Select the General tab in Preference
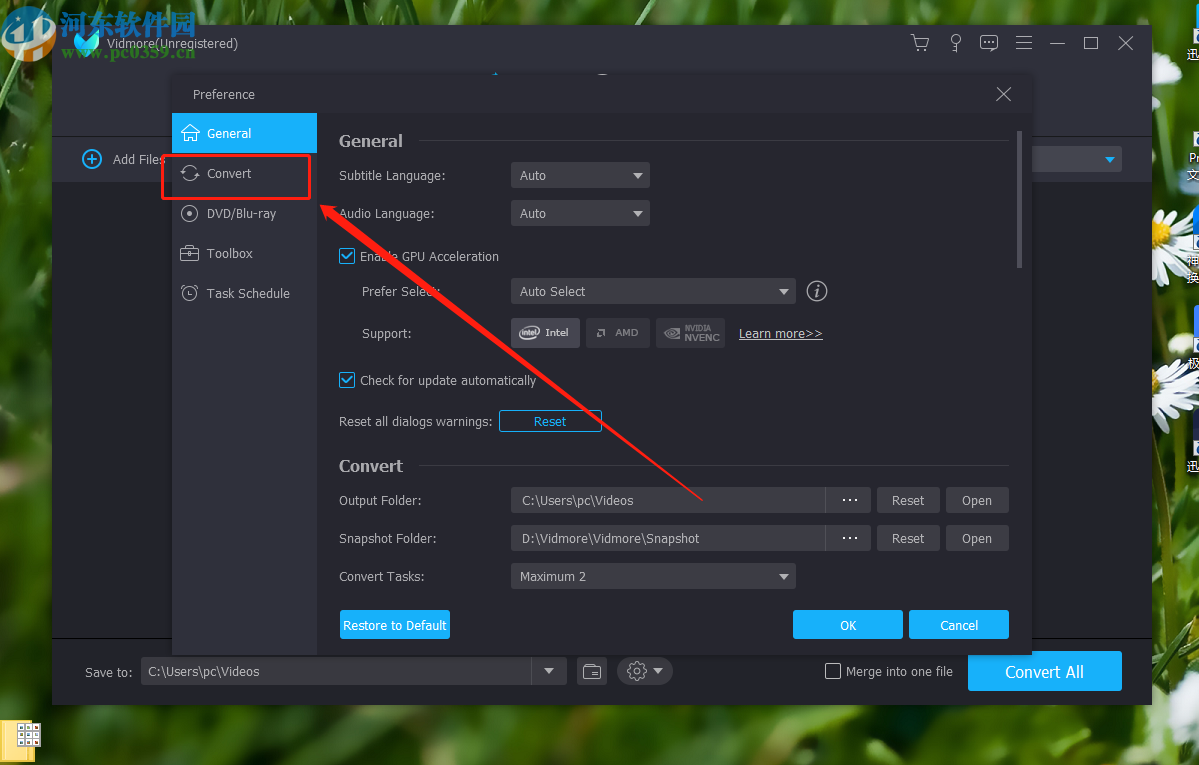 pyautogui.click(x=245, y=133)
